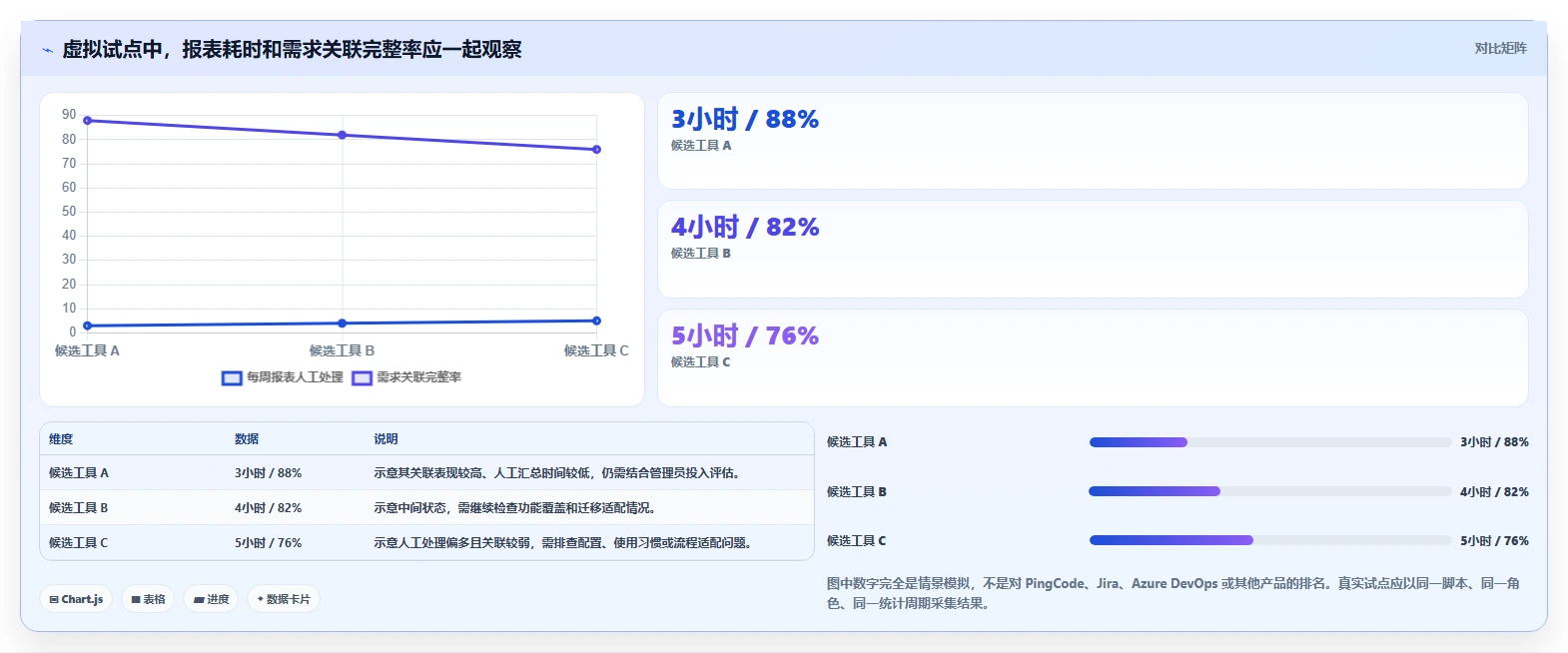
Task: Click the 对比矩阵 label in the header
Action: (1500, 48)
